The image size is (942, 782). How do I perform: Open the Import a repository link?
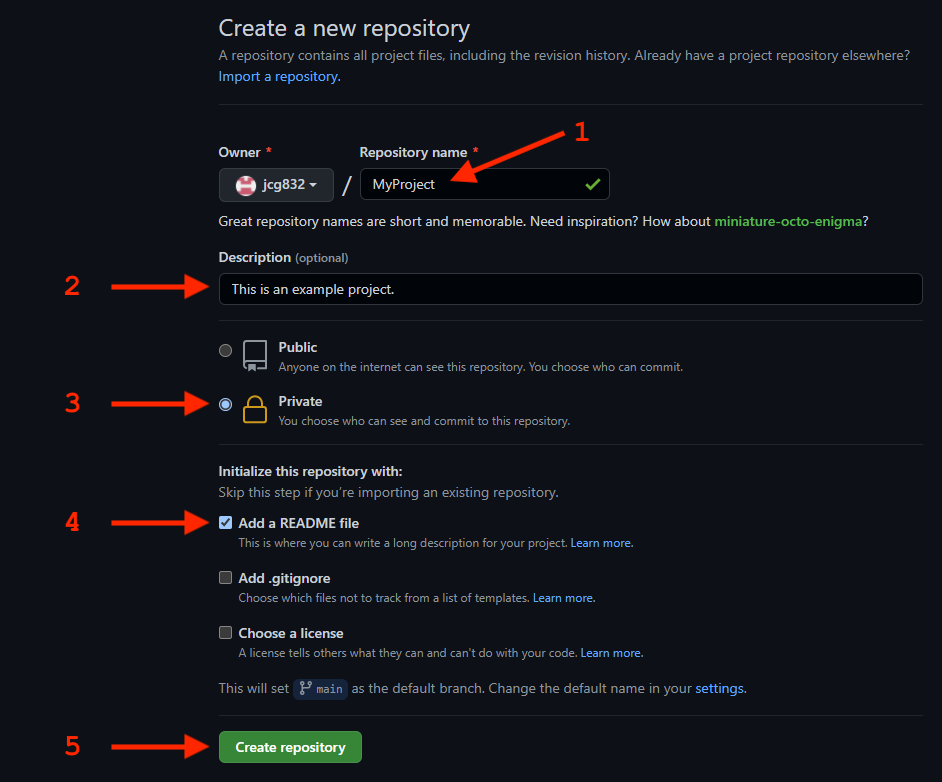tap(279, 76)
